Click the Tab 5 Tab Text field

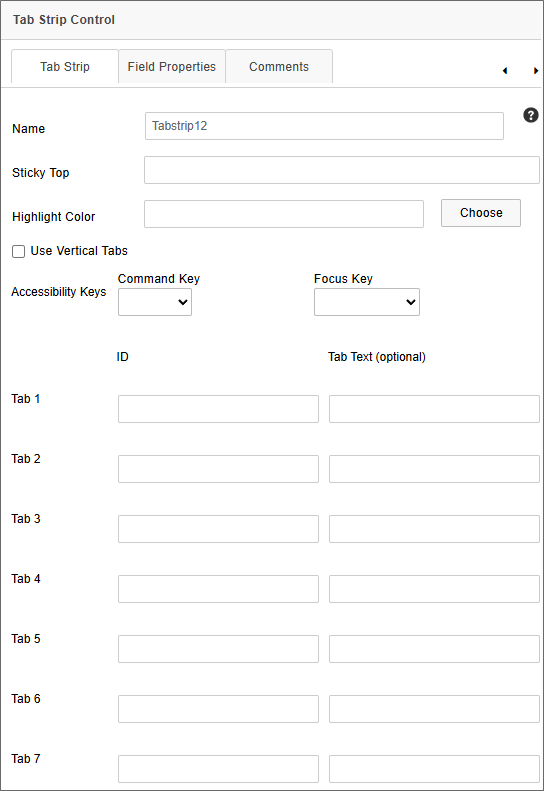(x=434, y=649)
